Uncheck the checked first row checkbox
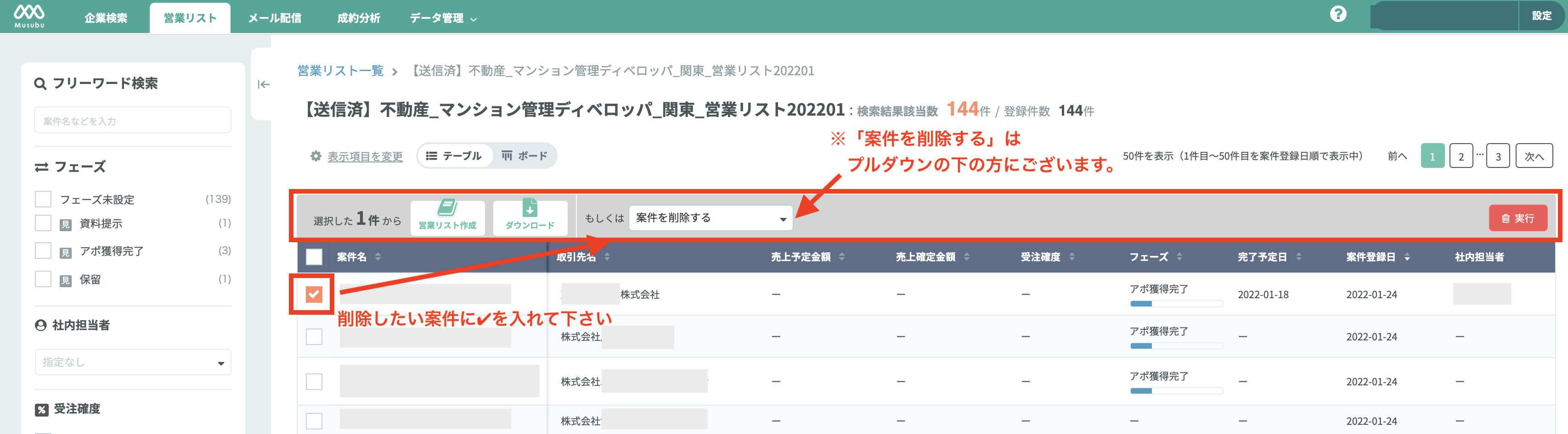 (x=314, y=295)
